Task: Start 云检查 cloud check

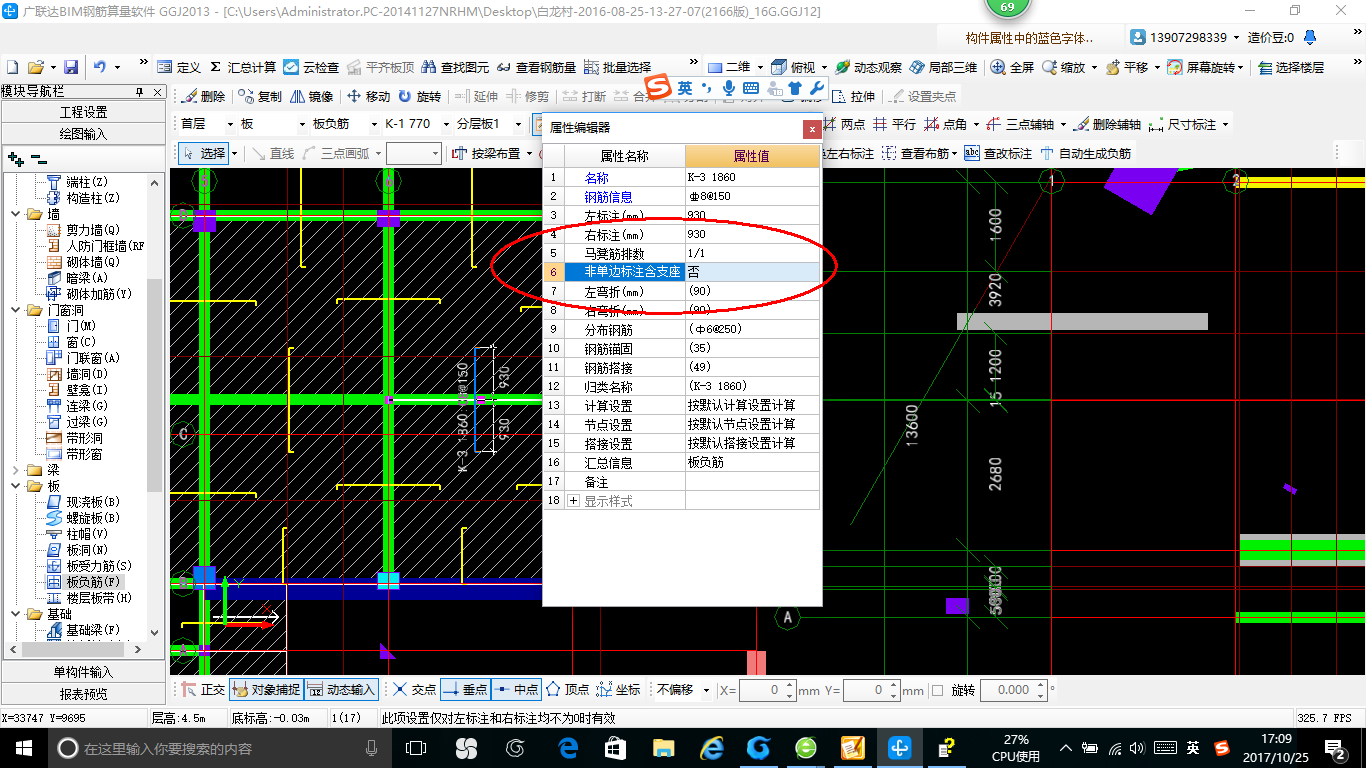Action: point(311,67)
